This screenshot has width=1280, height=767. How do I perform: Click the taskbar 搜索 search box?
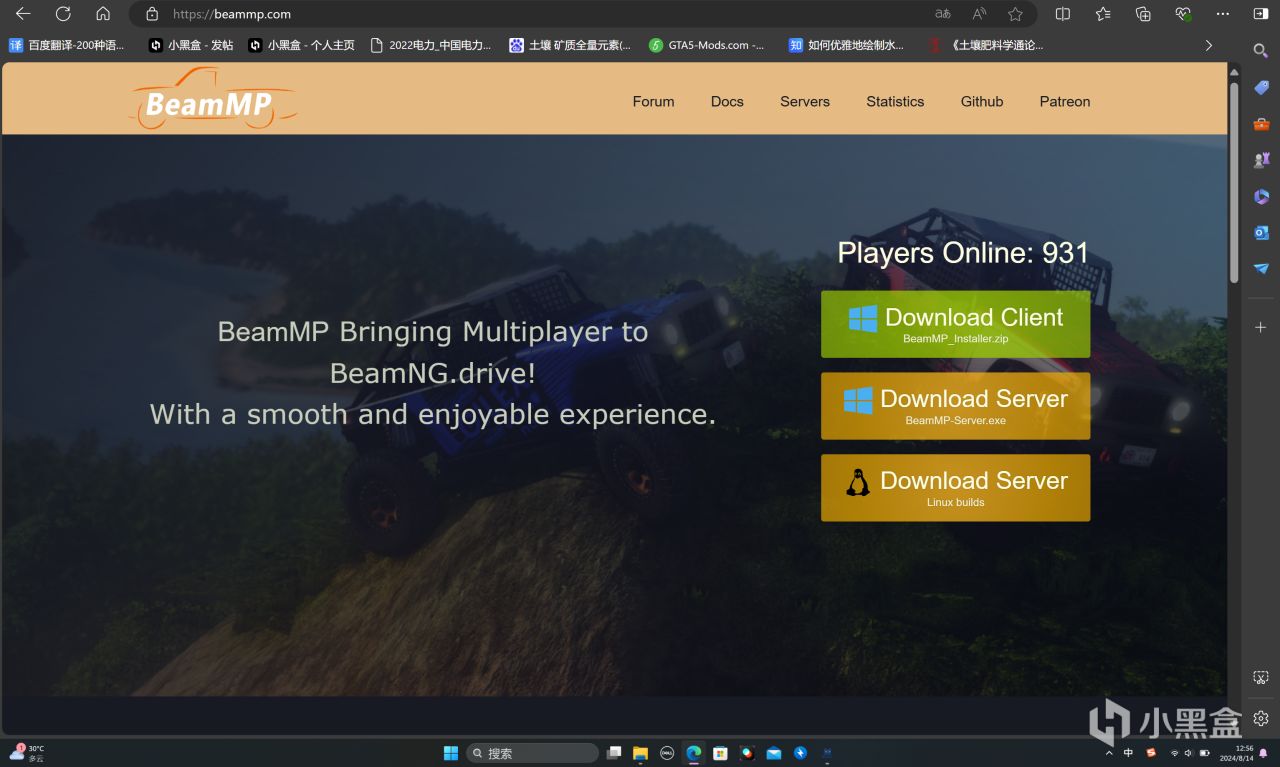(x=532, y=753)
